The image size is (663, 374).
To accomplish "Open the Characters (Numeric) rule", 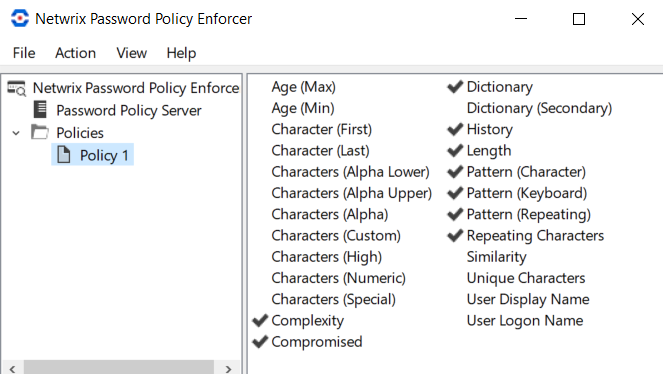I will coord(339,278).
